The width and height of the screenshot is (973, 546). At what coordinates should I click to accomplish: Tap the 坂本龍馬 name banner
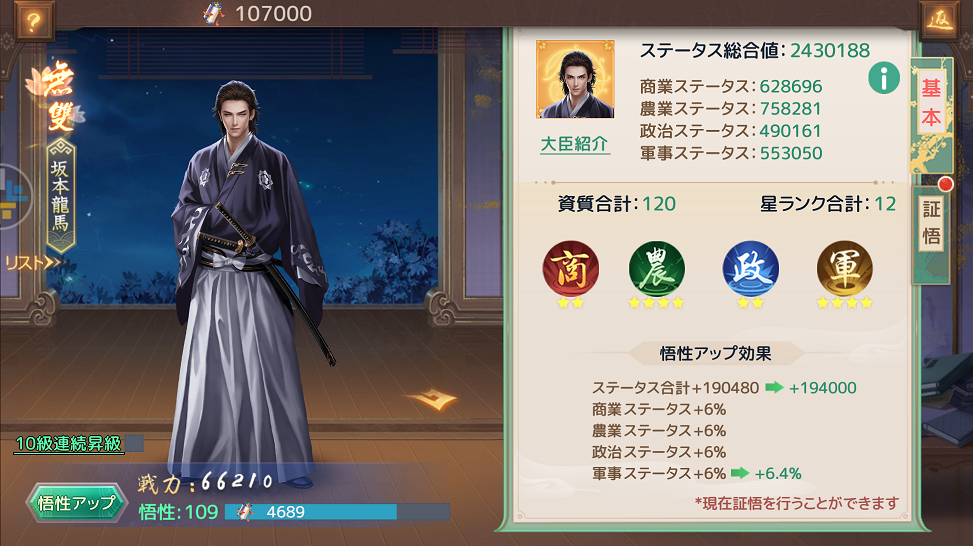[61, 196]
